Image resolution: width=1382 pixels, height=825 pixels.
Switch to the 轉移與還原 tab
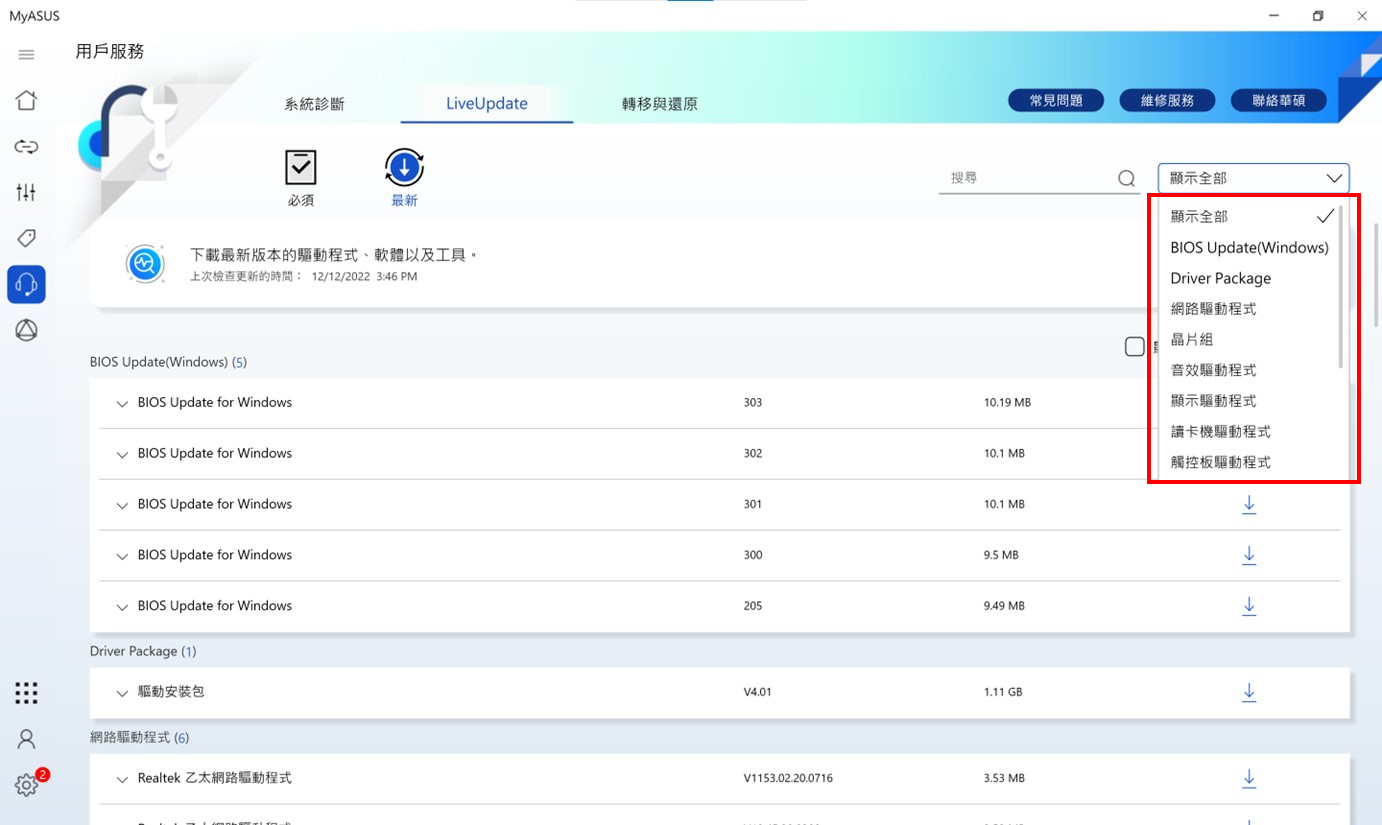(660, 104)
